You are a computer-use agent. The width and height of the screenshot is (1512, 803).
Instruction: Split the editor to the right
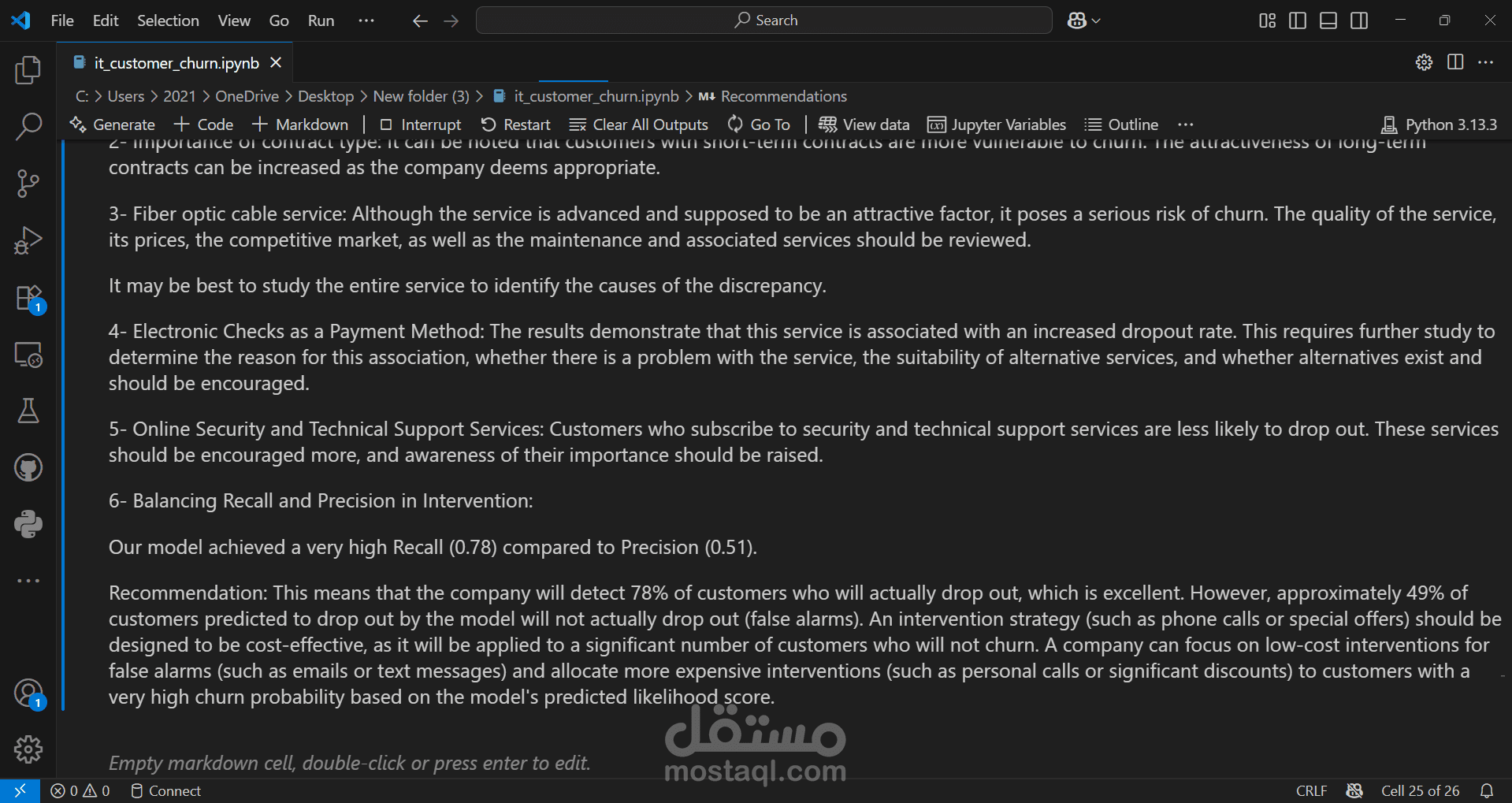pyautogui.click(x=1455, y=62)
